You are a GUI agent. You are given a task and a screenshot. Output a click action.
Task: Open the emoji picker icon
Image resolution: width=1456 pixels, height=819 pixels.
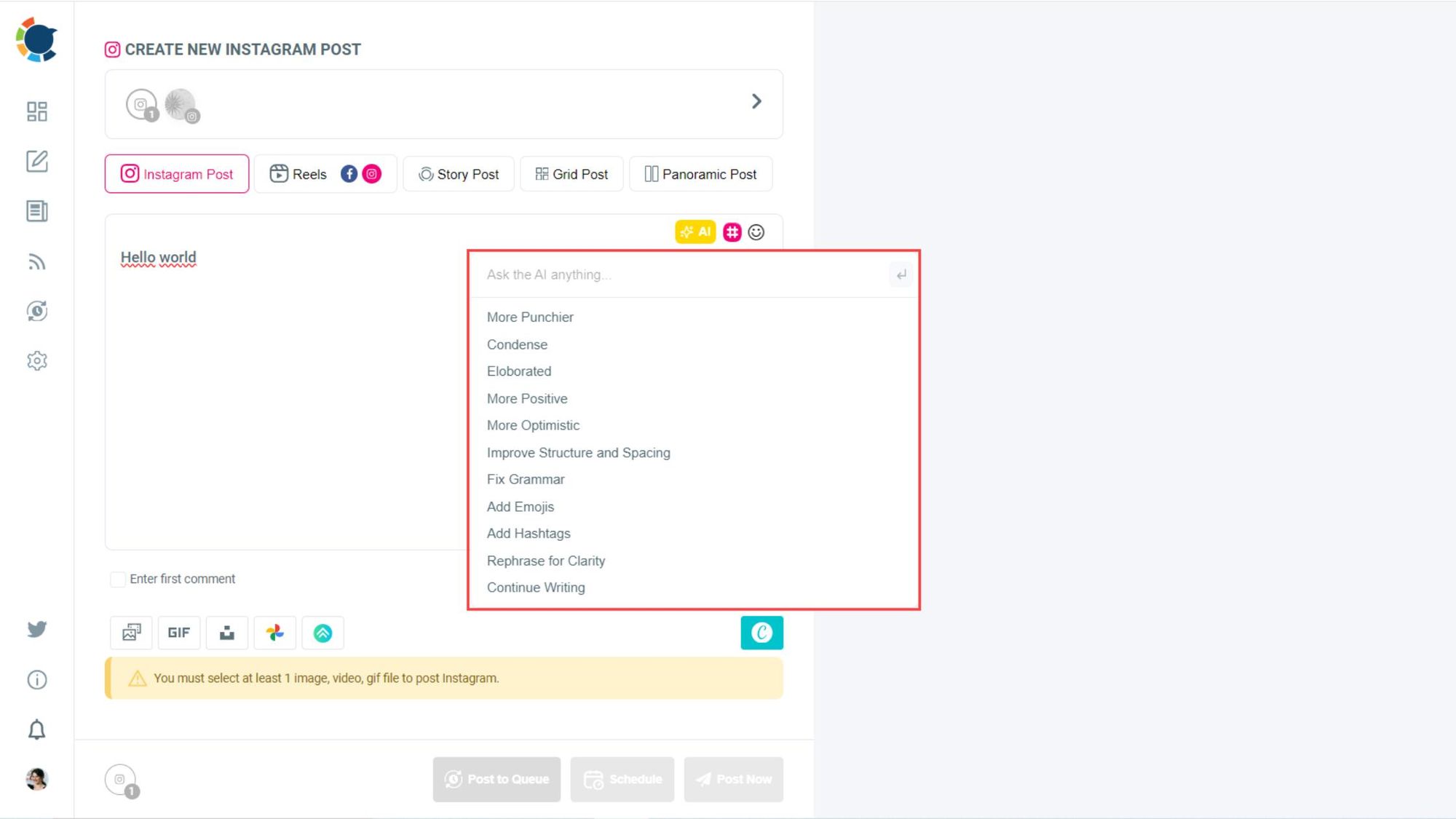(x=756, y=232)
